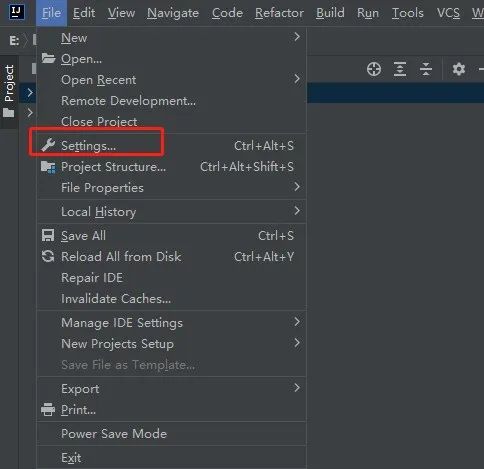Click the IntelliJ IDEA logo icon

[x=16, y=12]
